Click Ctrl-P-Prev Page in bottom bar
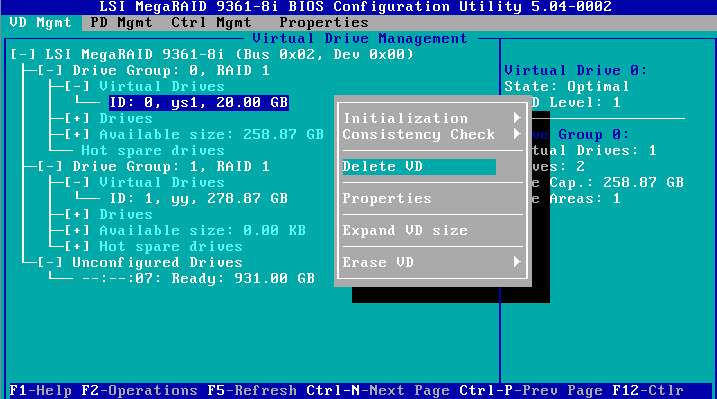The width and height of the screenshot is (717, 399). pos(531,390)
